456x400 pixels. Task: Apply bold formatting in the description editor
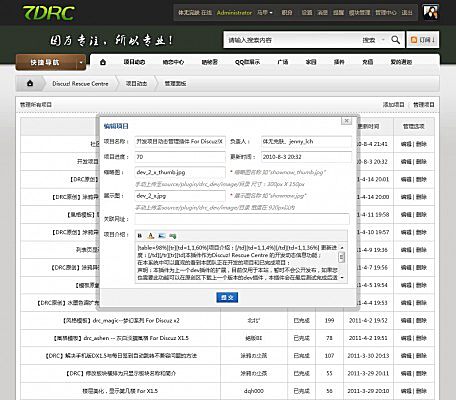[x=140, y=236]
